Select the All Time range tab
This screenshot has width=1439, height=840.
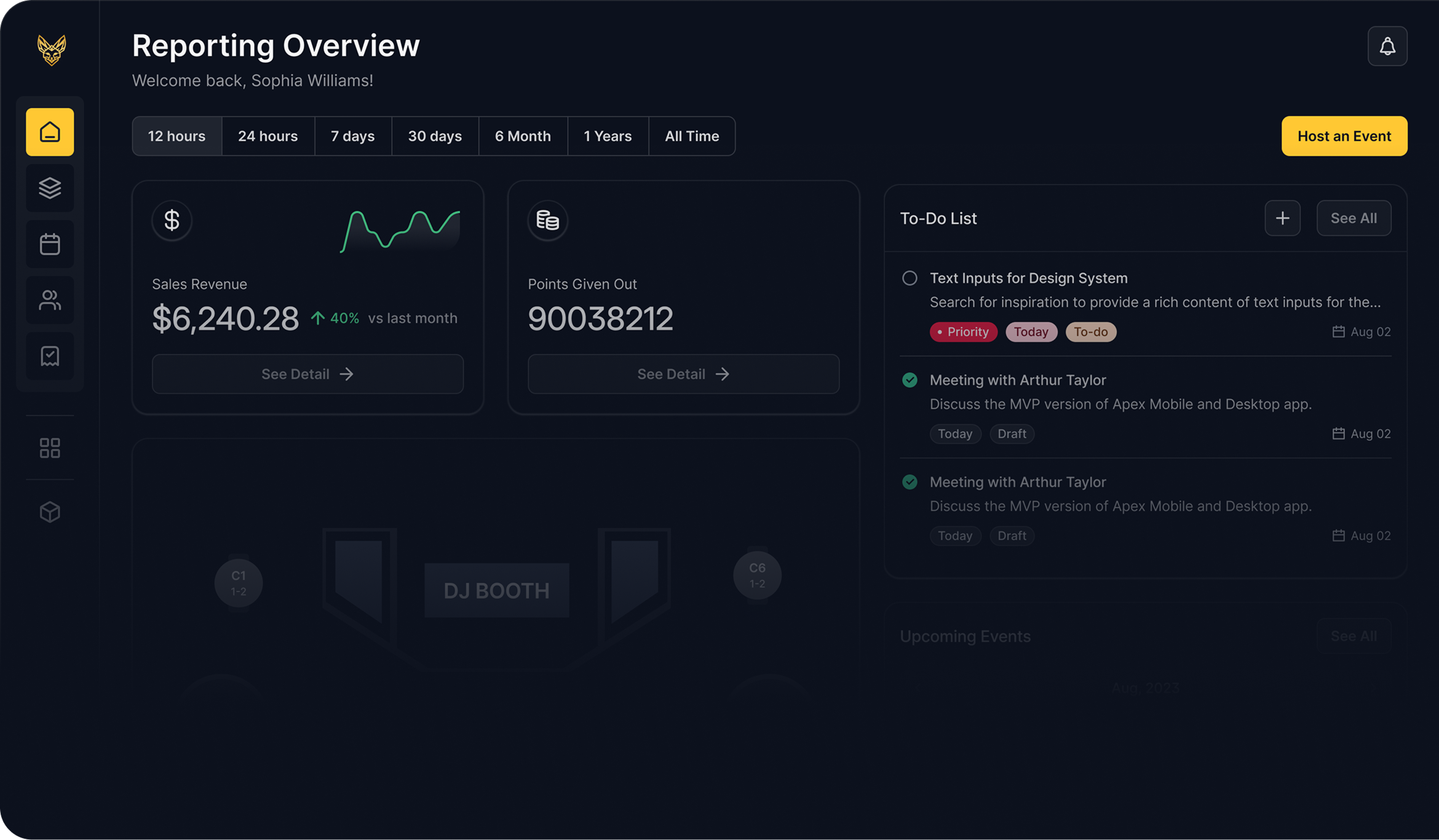pyautogui.click(x=691, y=136)
